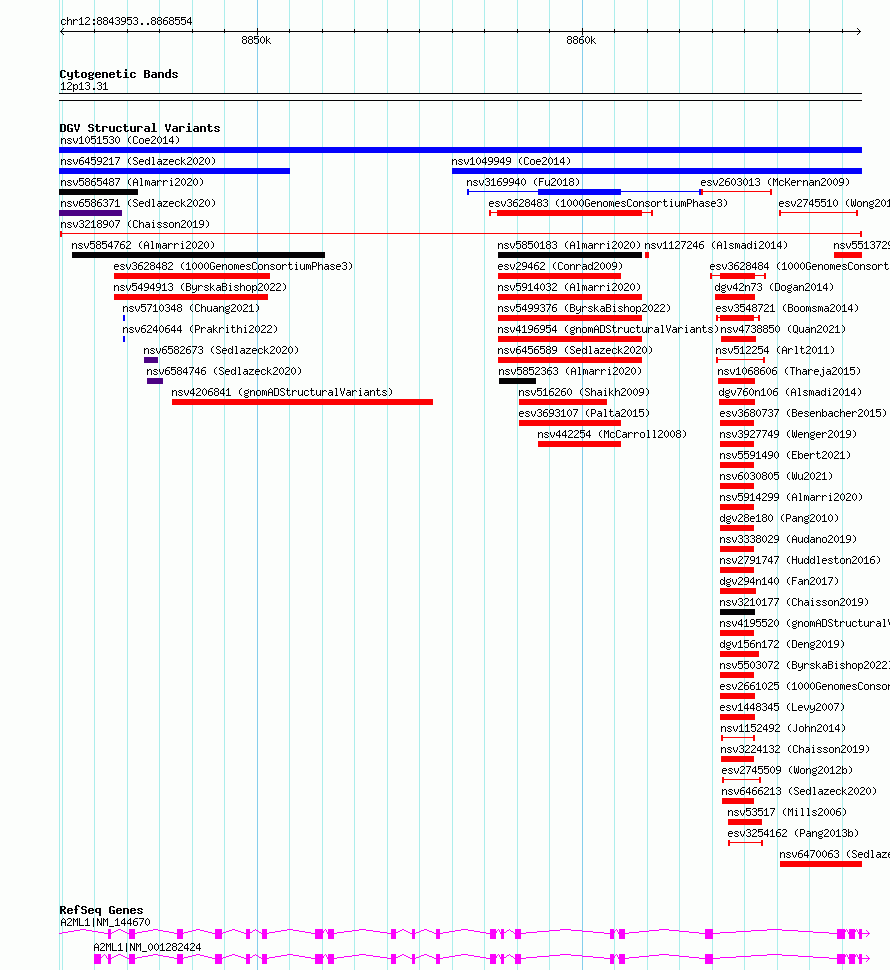Viewport: 890px width, 970px height.
Task: Click dgv28e180 (Pang2010) label
Action: click(x=779, y=519)
